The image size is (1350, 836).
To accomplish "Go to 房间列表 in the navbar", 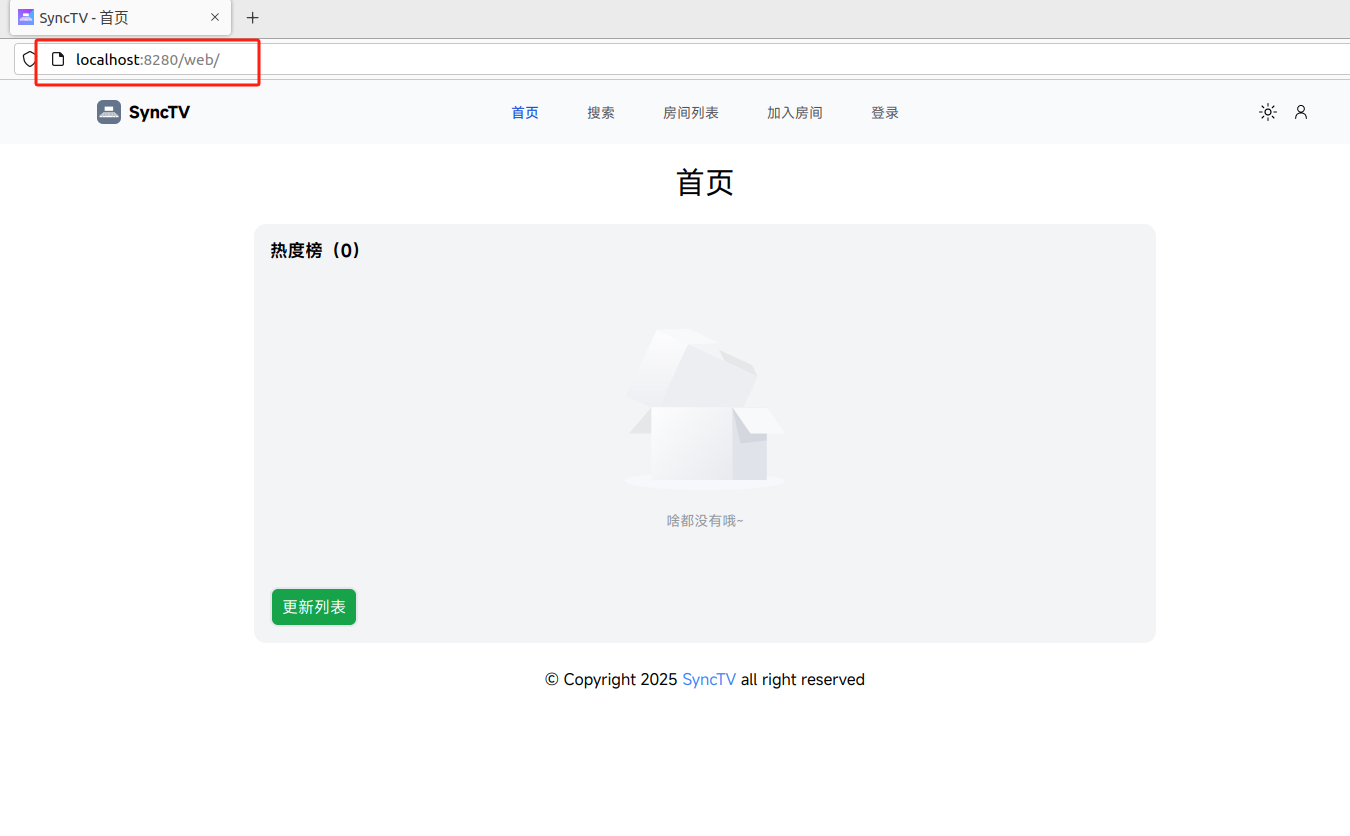I will click(x=691, y=112).
